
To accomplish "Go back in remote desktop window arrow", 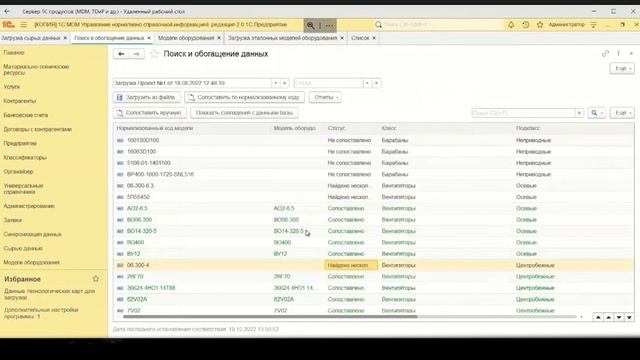I will coord(7,11).
